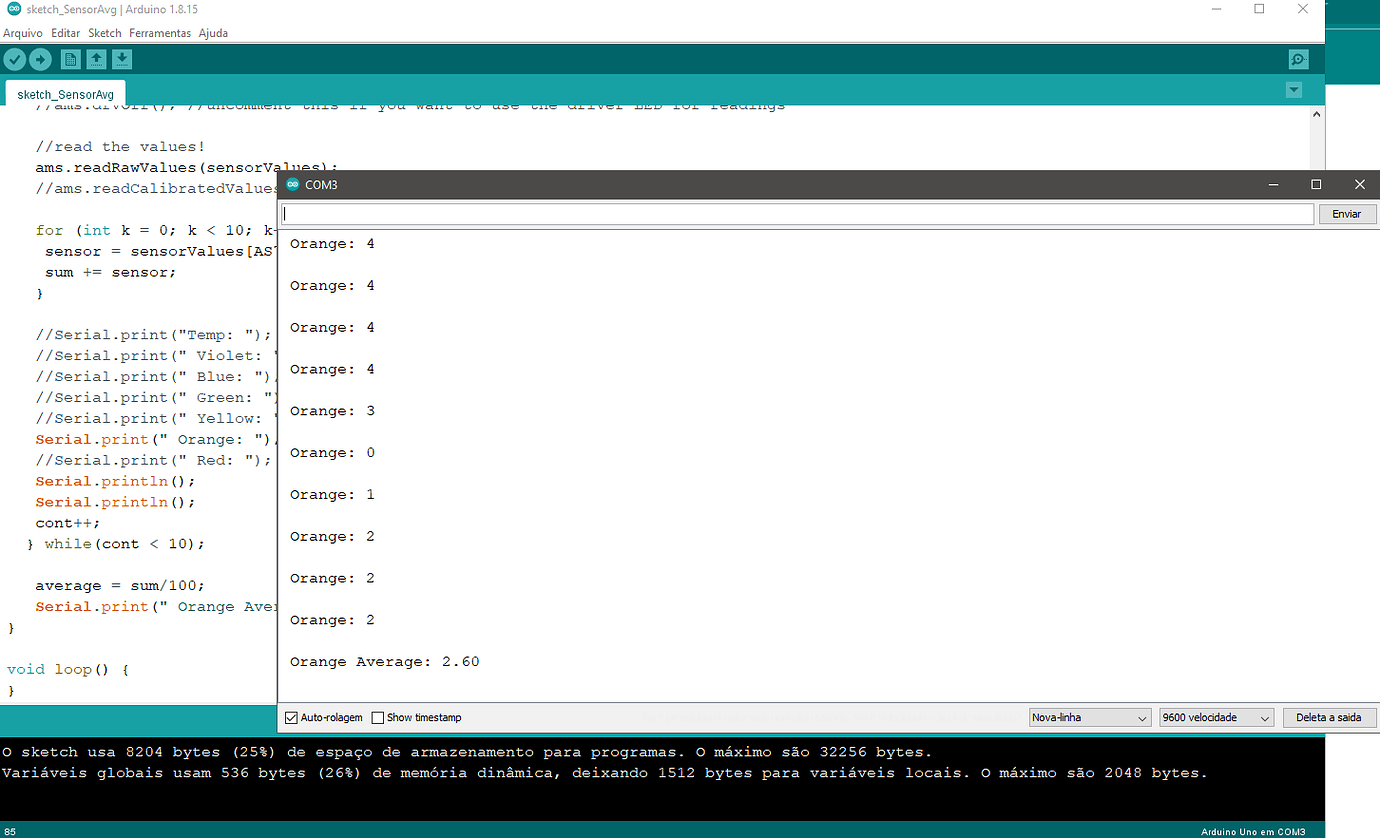Save the sketch with the Save icon
The height and width of the screenshot is (838, 1380).
click(121, 59)
